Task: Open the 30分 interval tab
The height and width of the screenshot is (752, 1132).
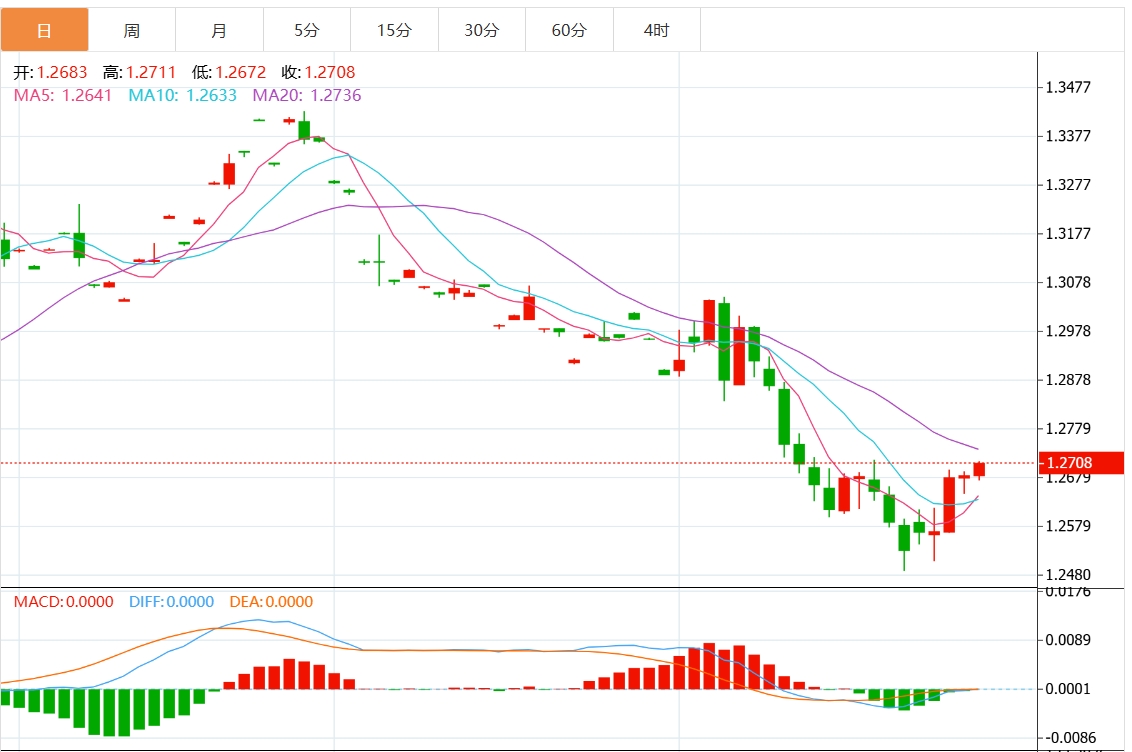Action: (x=482, y=30)
